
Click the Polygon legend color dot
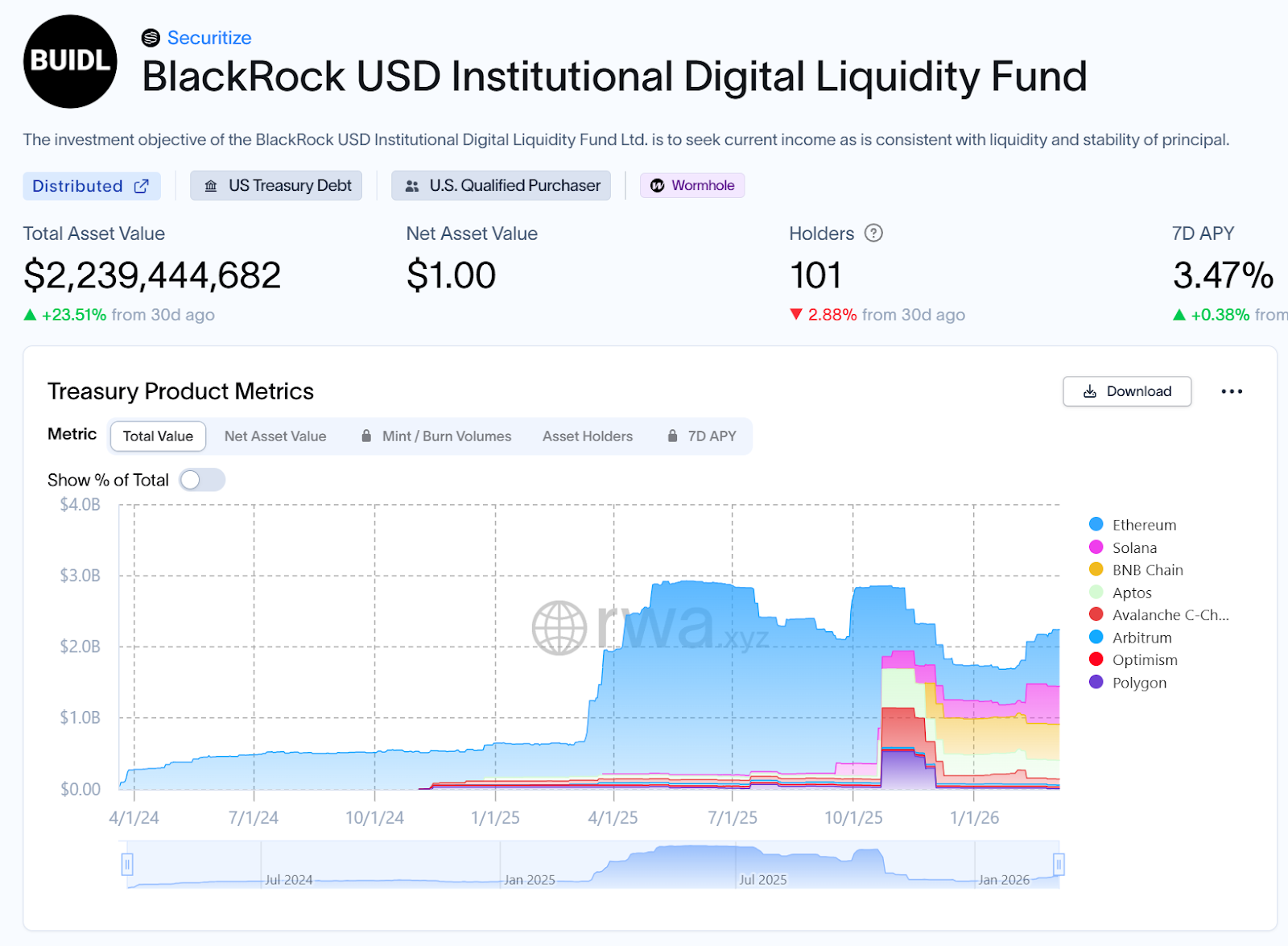[x=1096, y=682]
